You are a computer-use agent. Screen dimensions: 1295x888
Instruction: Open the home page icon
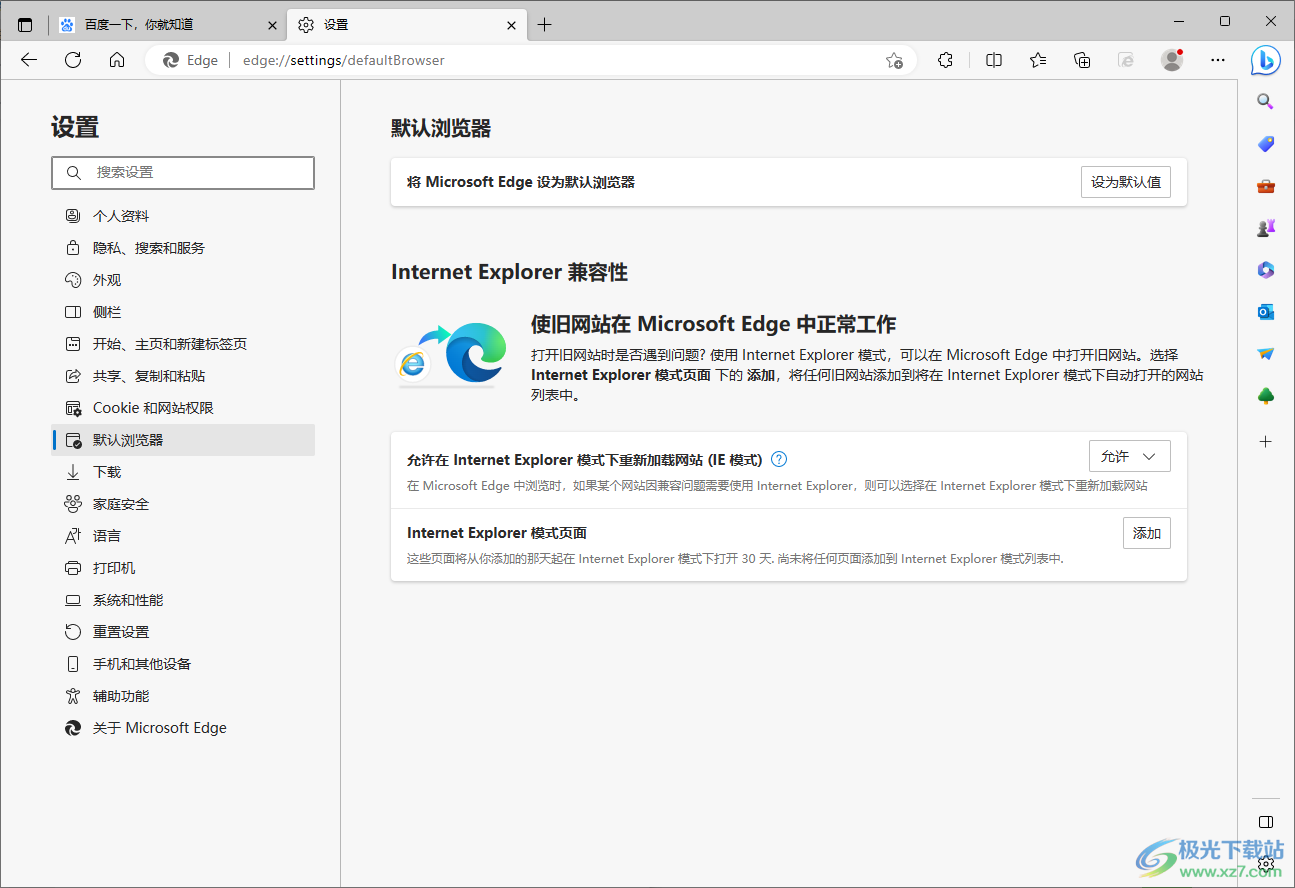pos(117,60)
